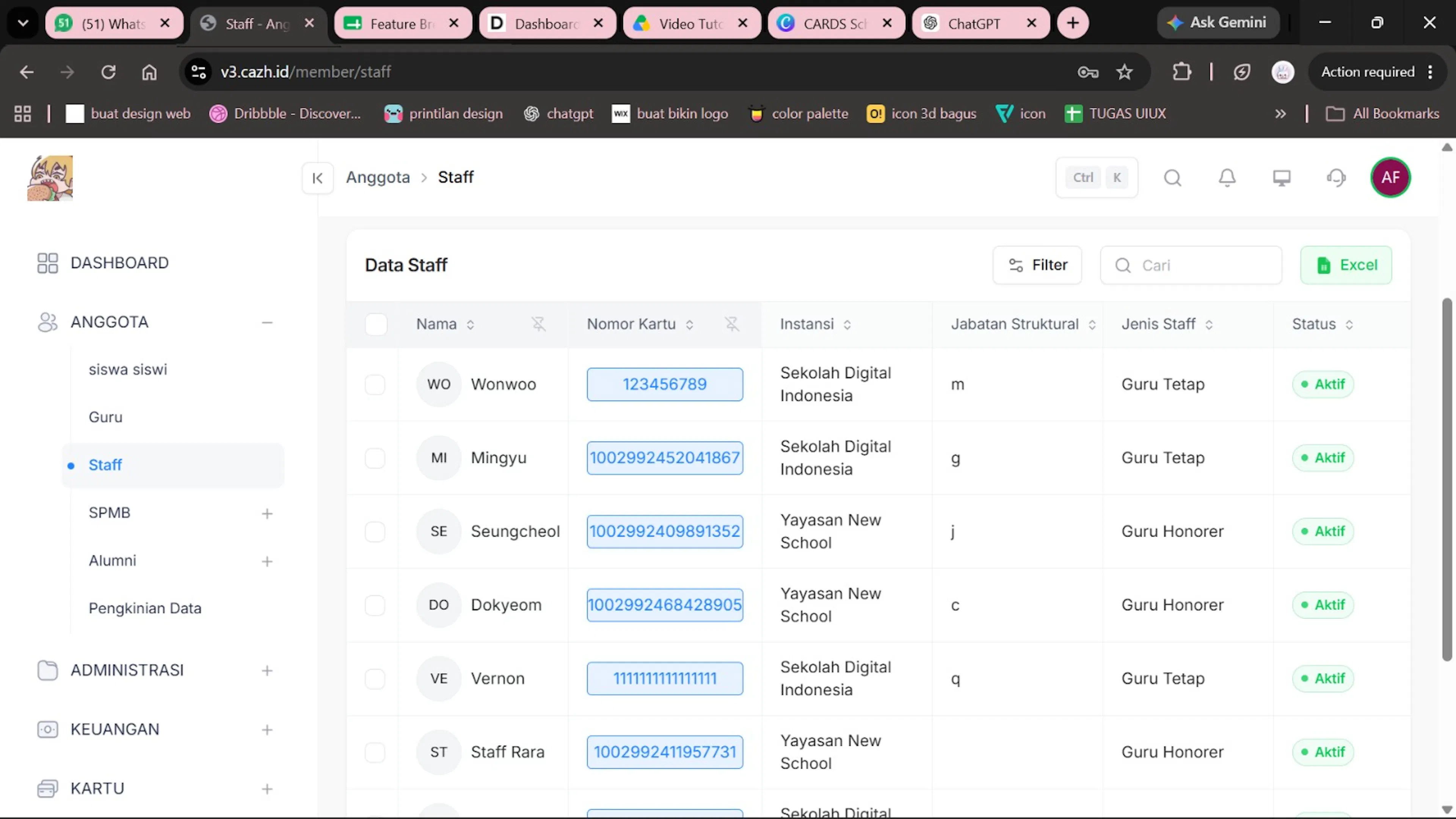Unpin the Nomor Kartu column pin icon
1456x819 pixels.
click(x=732, y=324)
